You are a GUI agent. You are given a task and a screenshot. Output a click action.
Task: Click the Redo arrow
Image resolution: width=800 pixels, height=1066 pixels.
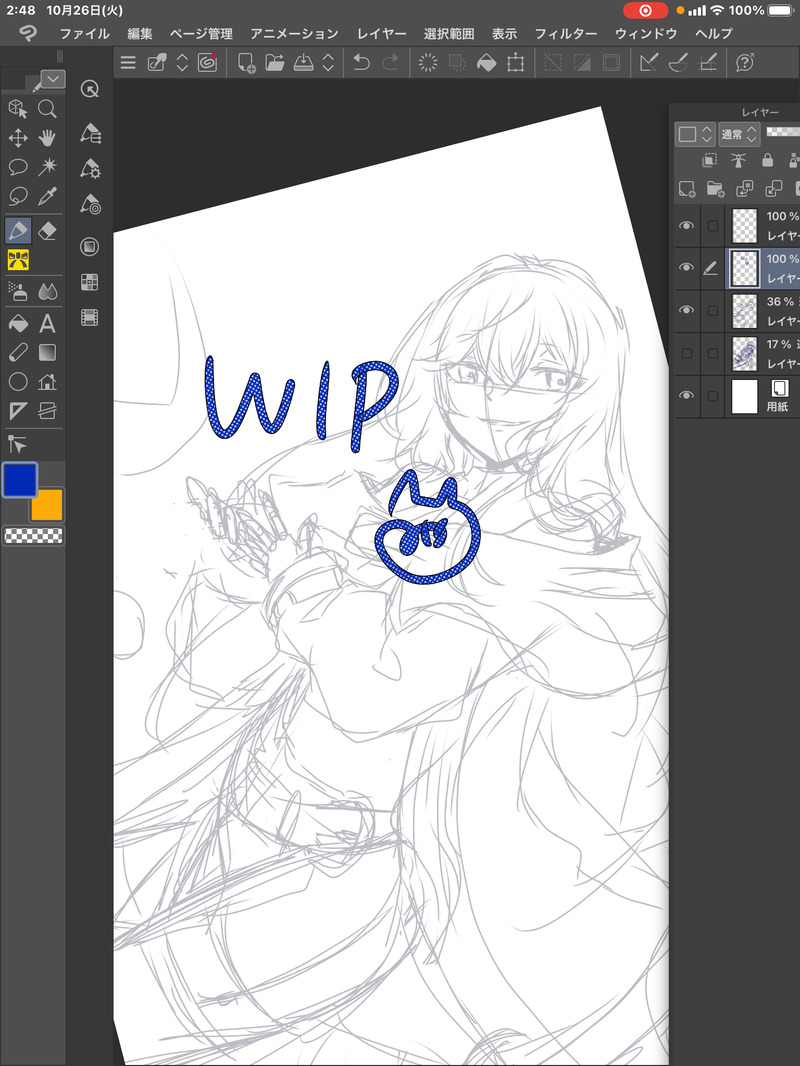(x=391, y=63)
